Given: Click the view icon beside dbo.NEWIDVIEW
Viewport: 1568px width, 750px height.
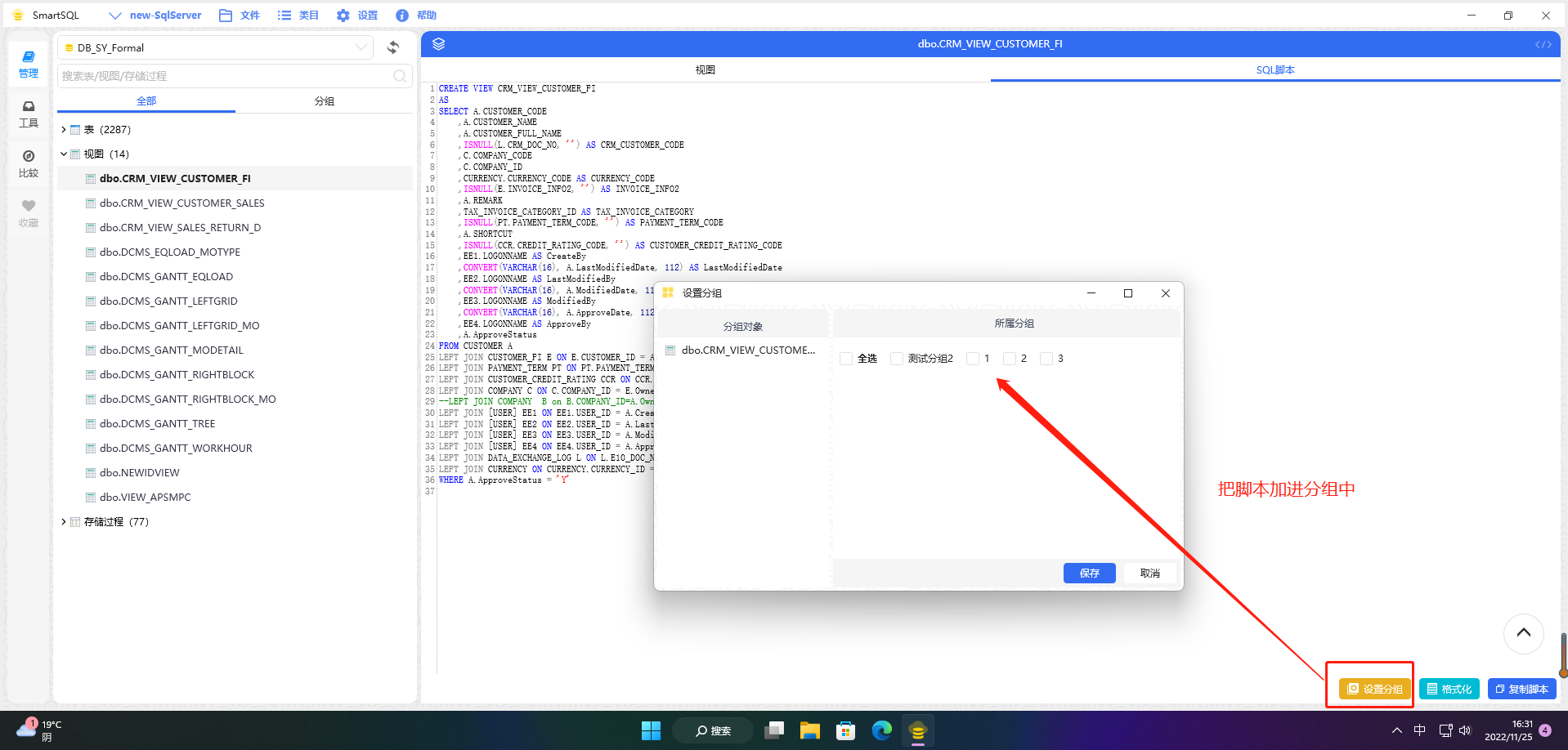Looking at the screenshot, I should pyautogui.click(x=91, y=473).
